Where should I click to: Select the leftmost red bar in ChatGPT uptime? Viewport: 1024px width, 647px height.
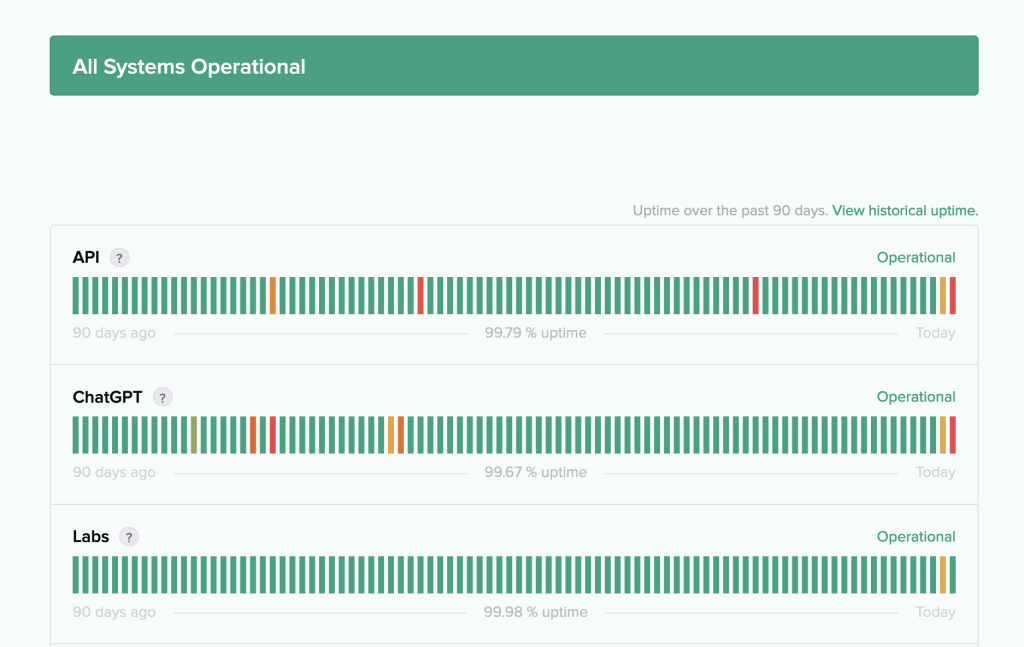tap(273, 435)
